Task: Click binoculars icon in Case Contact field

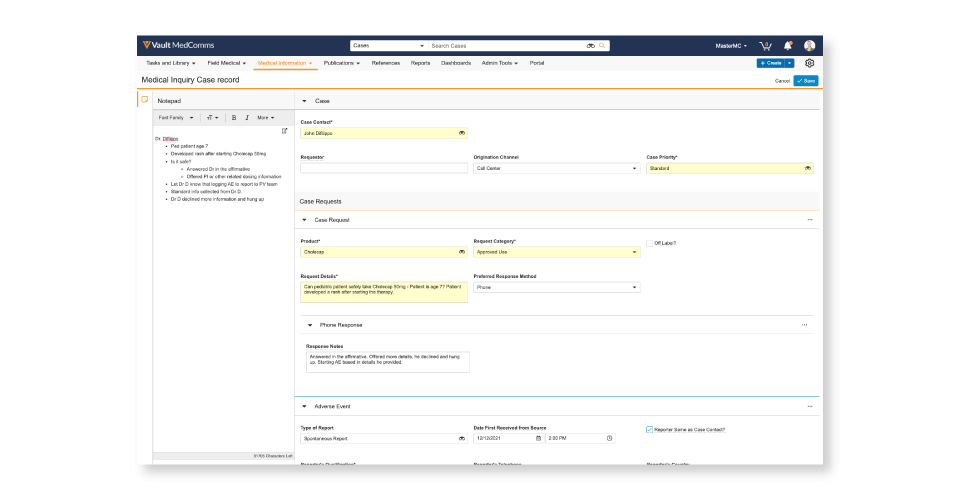Action: coord(461,132)
